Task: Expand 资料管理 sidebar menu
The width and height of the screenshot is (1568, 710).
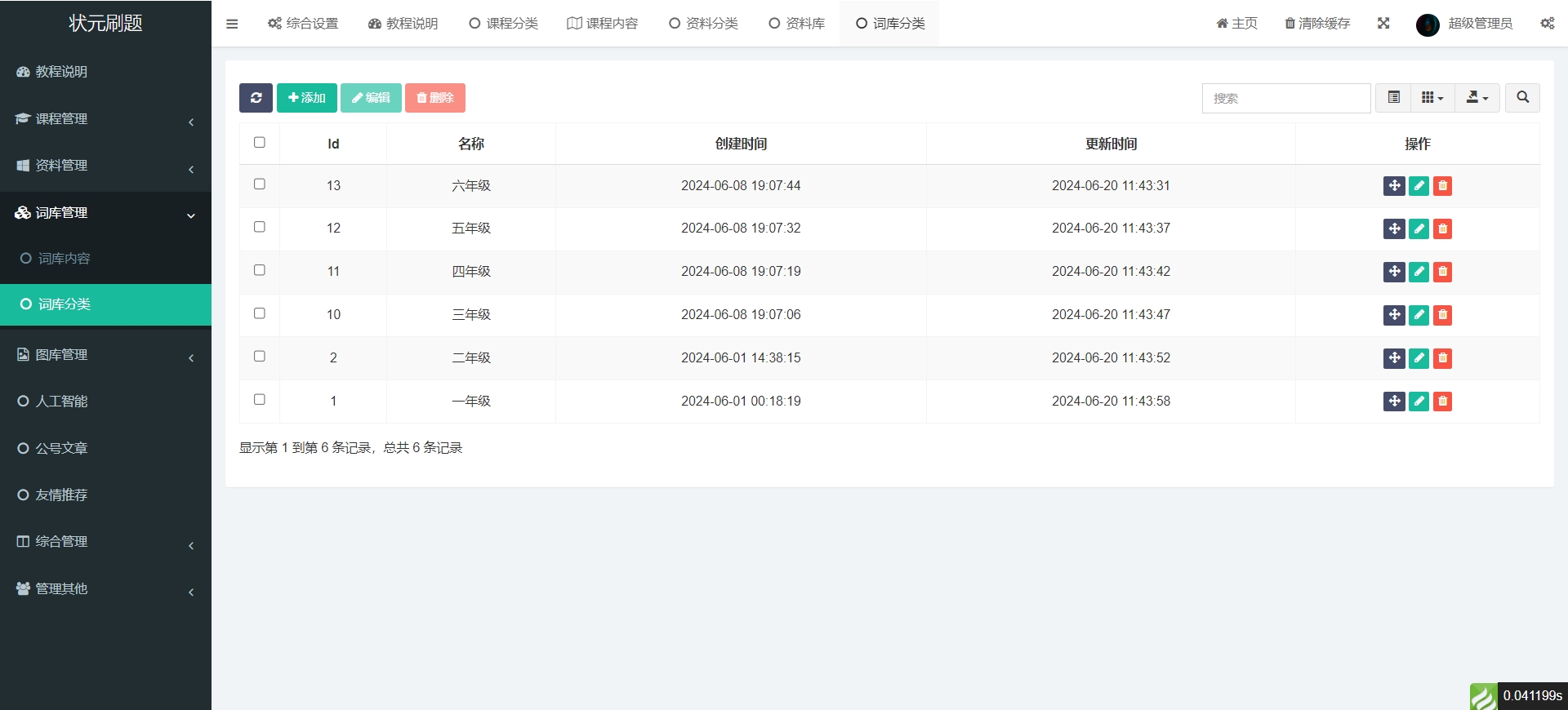Action: tap(105, 166)
